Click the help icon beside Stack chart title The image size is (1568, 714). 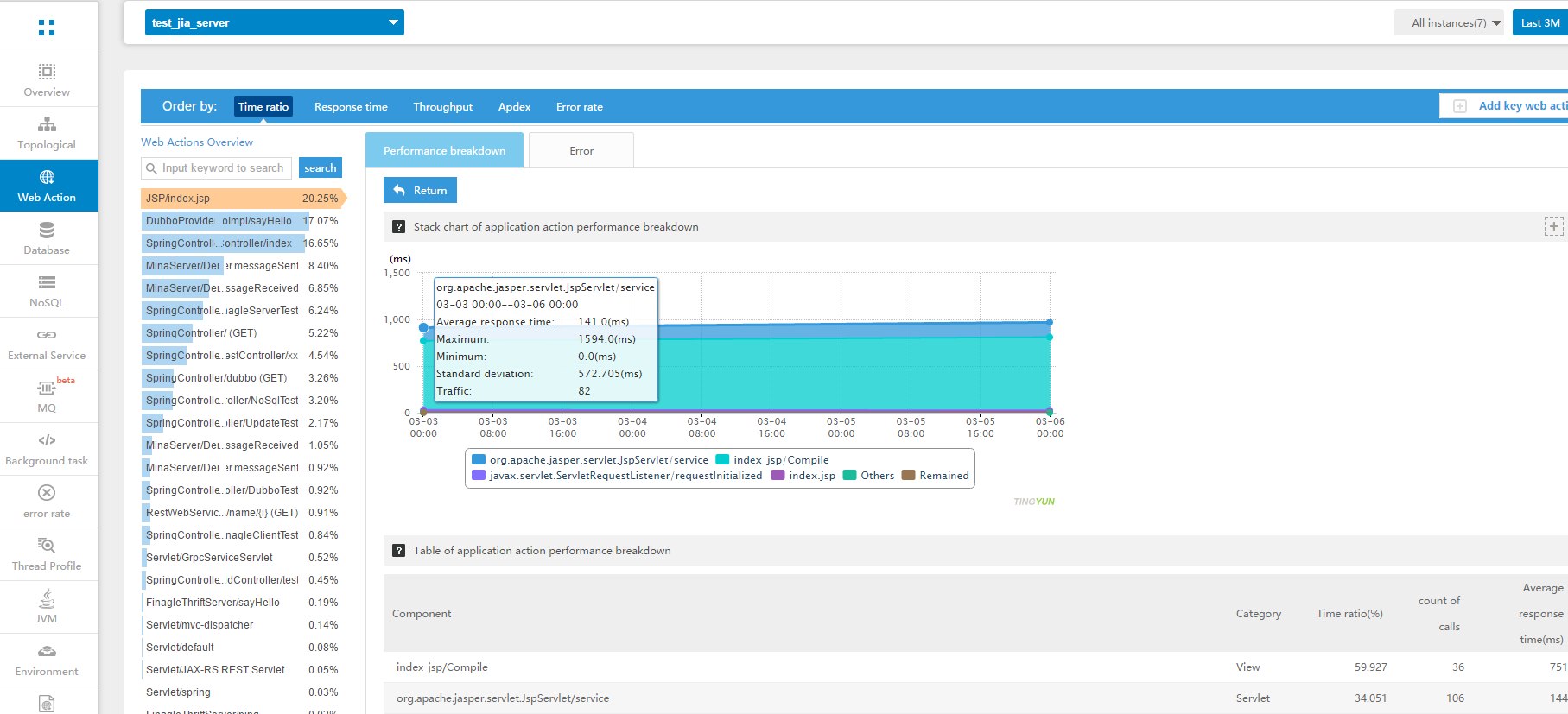click(398, 227)
